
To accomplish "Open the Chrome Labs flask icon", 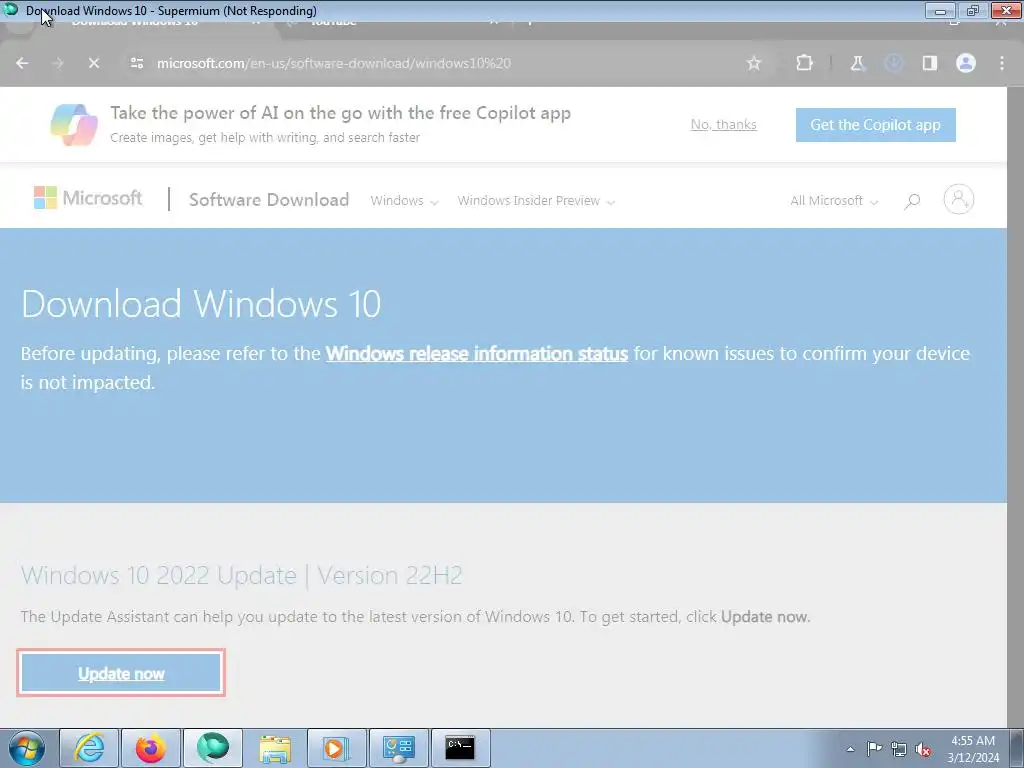I will pos(857,63).
